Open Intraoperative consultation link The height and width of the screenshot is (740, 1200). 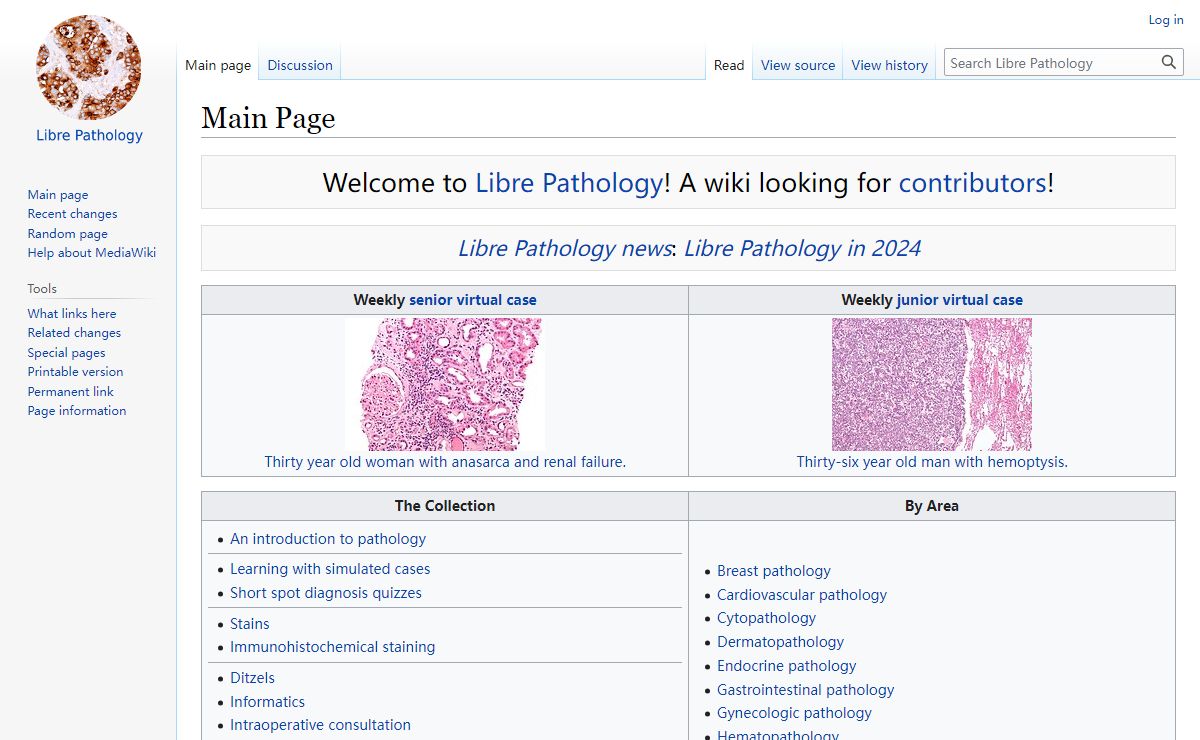[320, 725]
